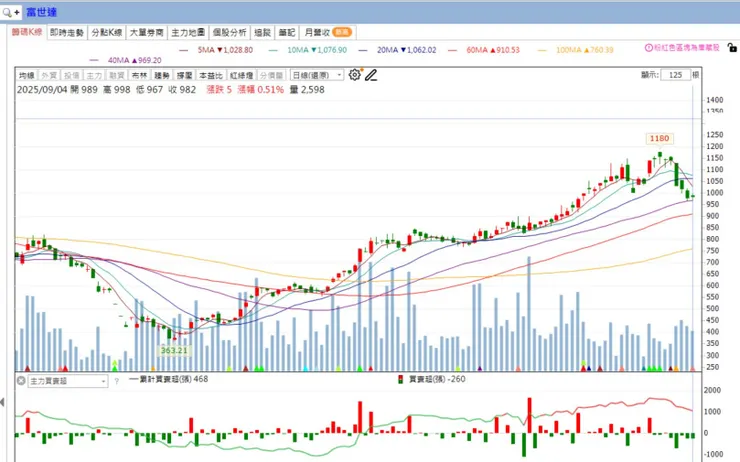Screen dimensions: 740x462
Task: Toggle the 均線 overlay button
Action: click(26, 76)
